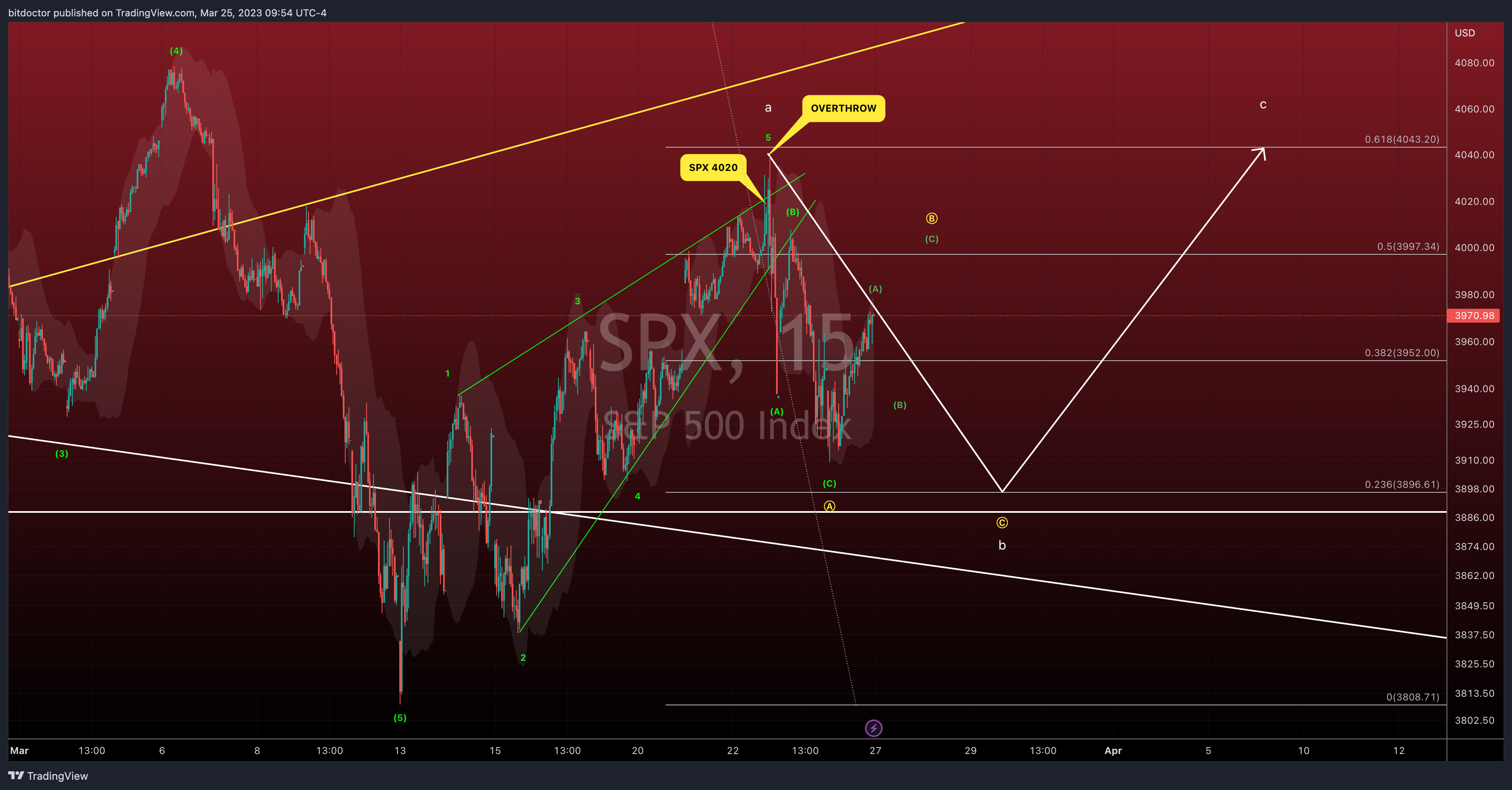Click the Mar label on time axis
The height and width of the screenshot is (790, 1512).
[x=19, y=751]
